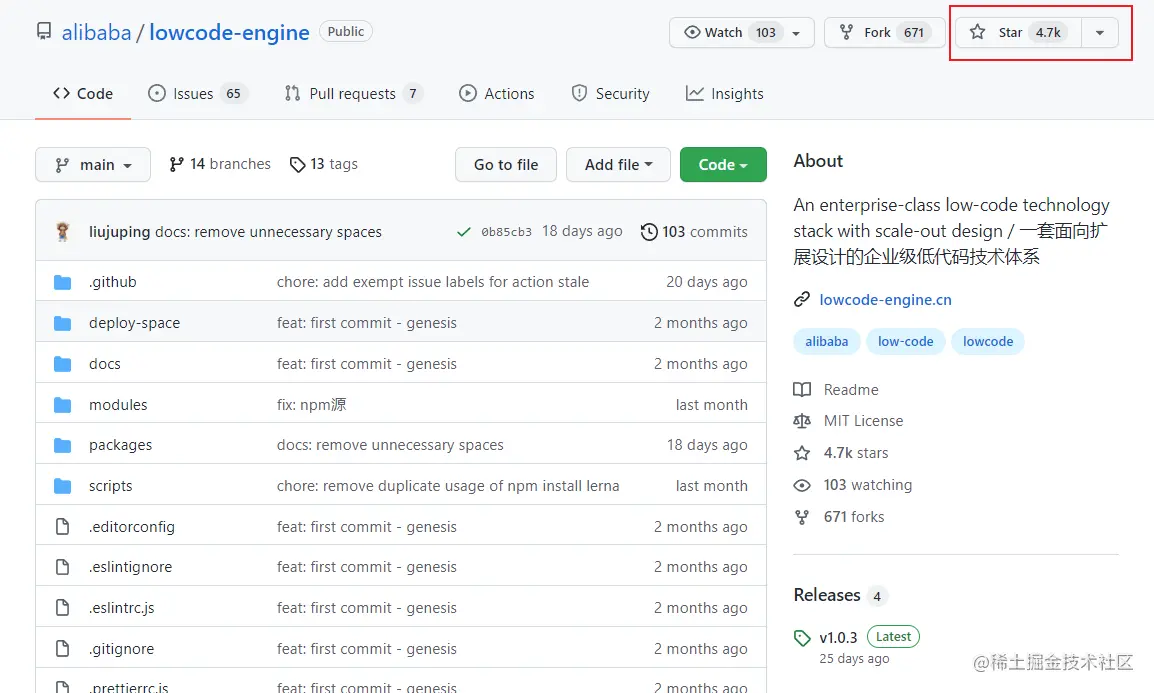Image resolution: width=1154 pixels, height=693 pixels.
Task: Open the v1.0.3 release link
Action: pos(838,637)
